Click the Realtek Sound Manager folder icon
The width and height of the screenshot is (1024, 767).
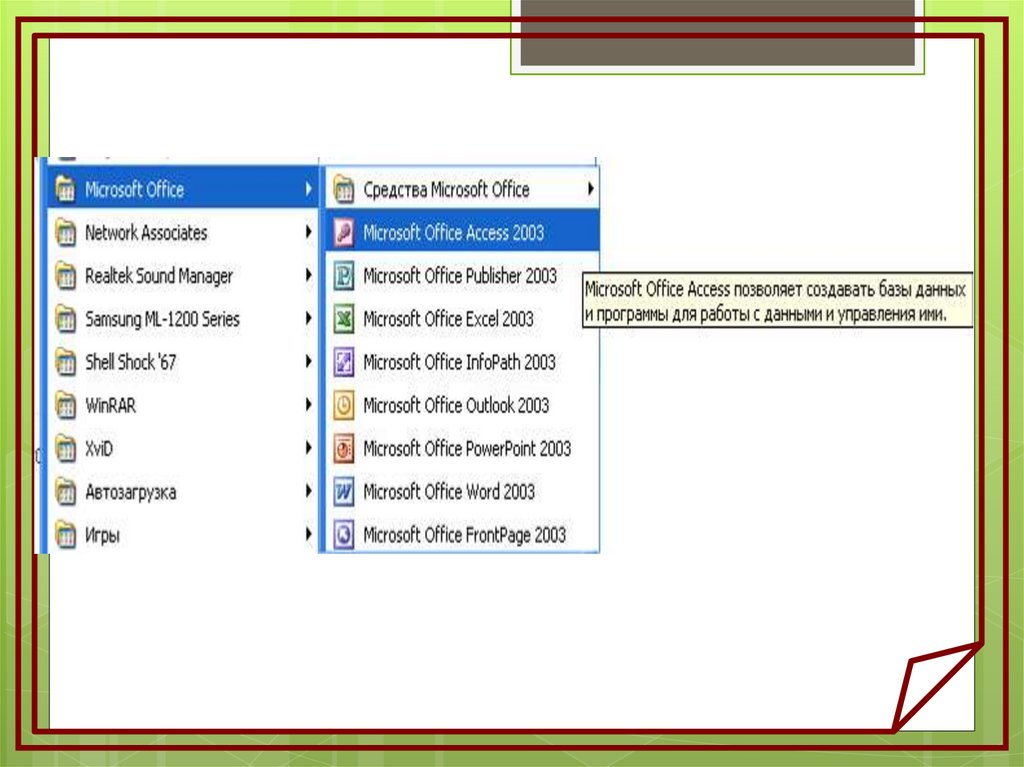[x=65, y=276]
